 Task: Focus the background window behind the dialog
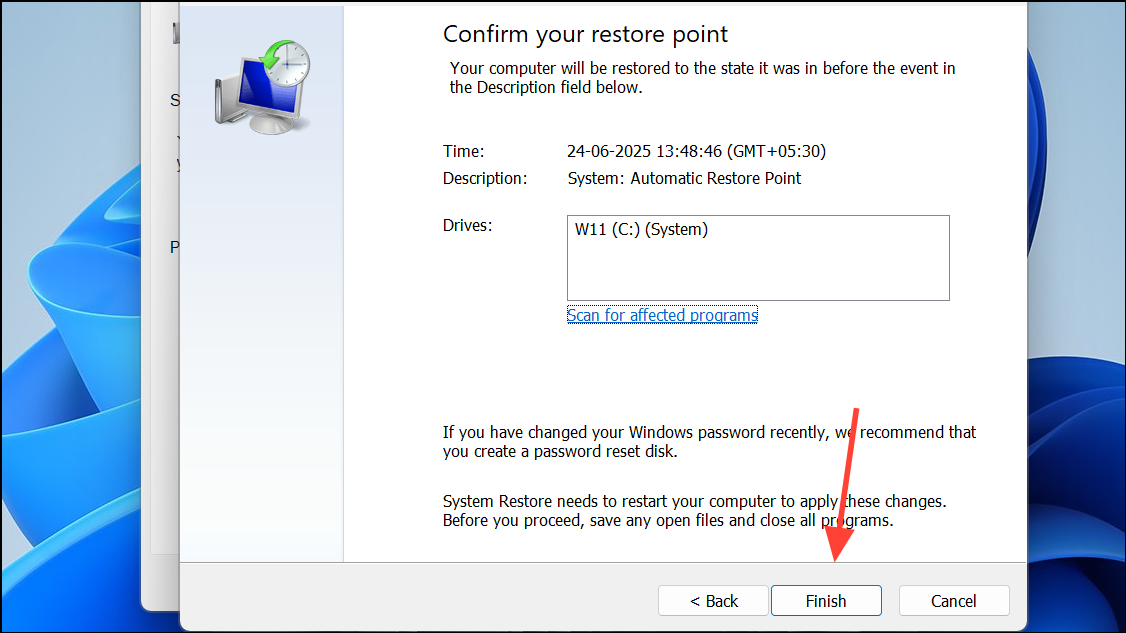click(162, 400)
